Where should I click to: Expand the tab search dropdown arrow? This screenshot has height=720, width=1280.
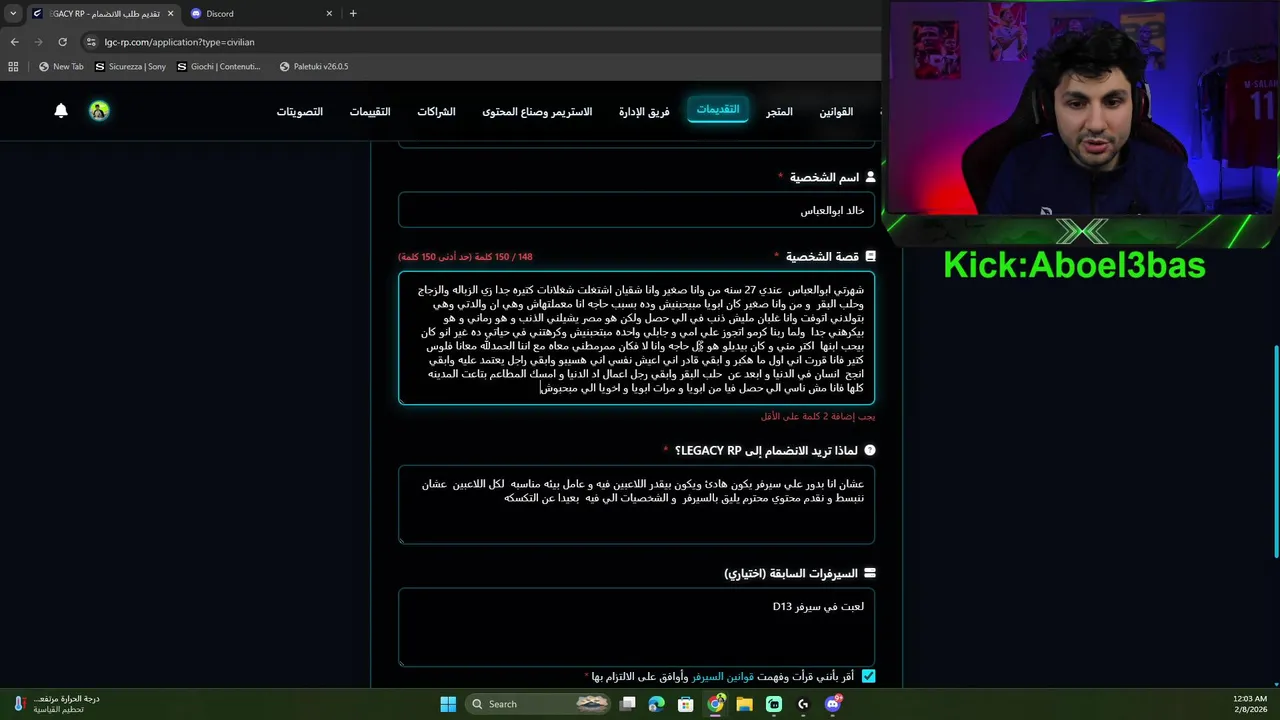(x=12, y=13)
